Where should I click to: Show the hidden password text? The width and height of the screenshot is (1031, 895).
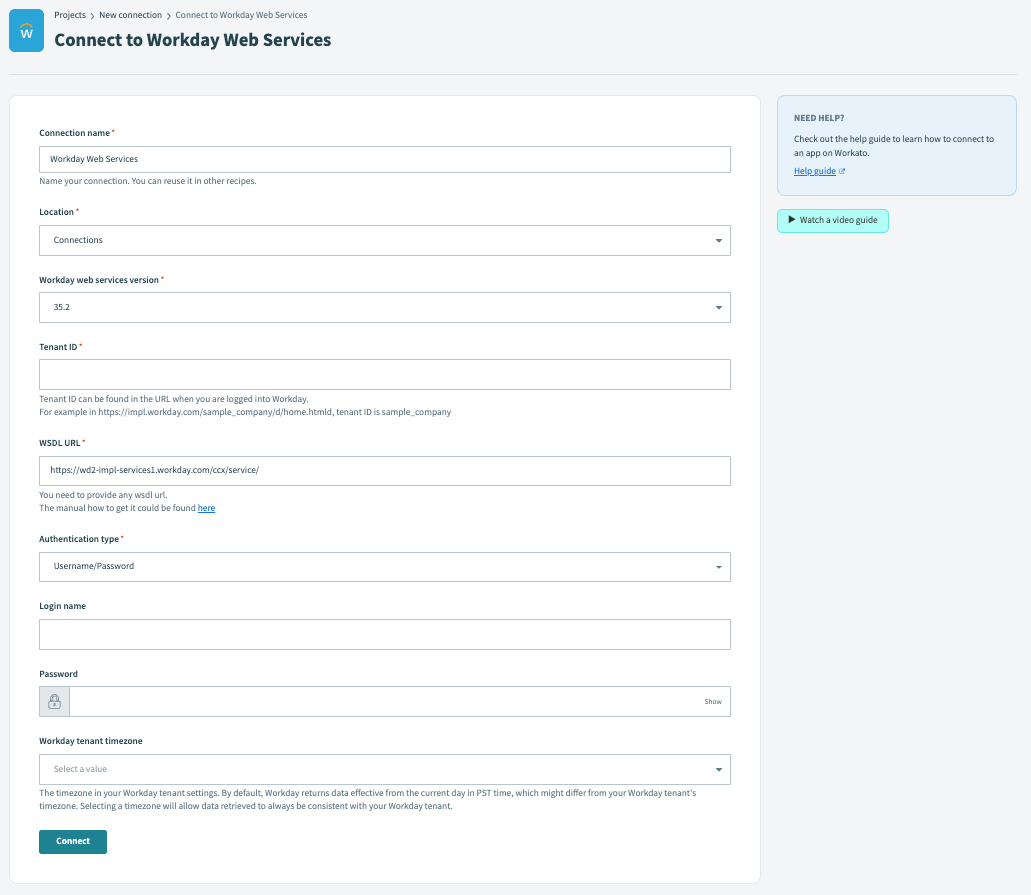tap(712, 701)
